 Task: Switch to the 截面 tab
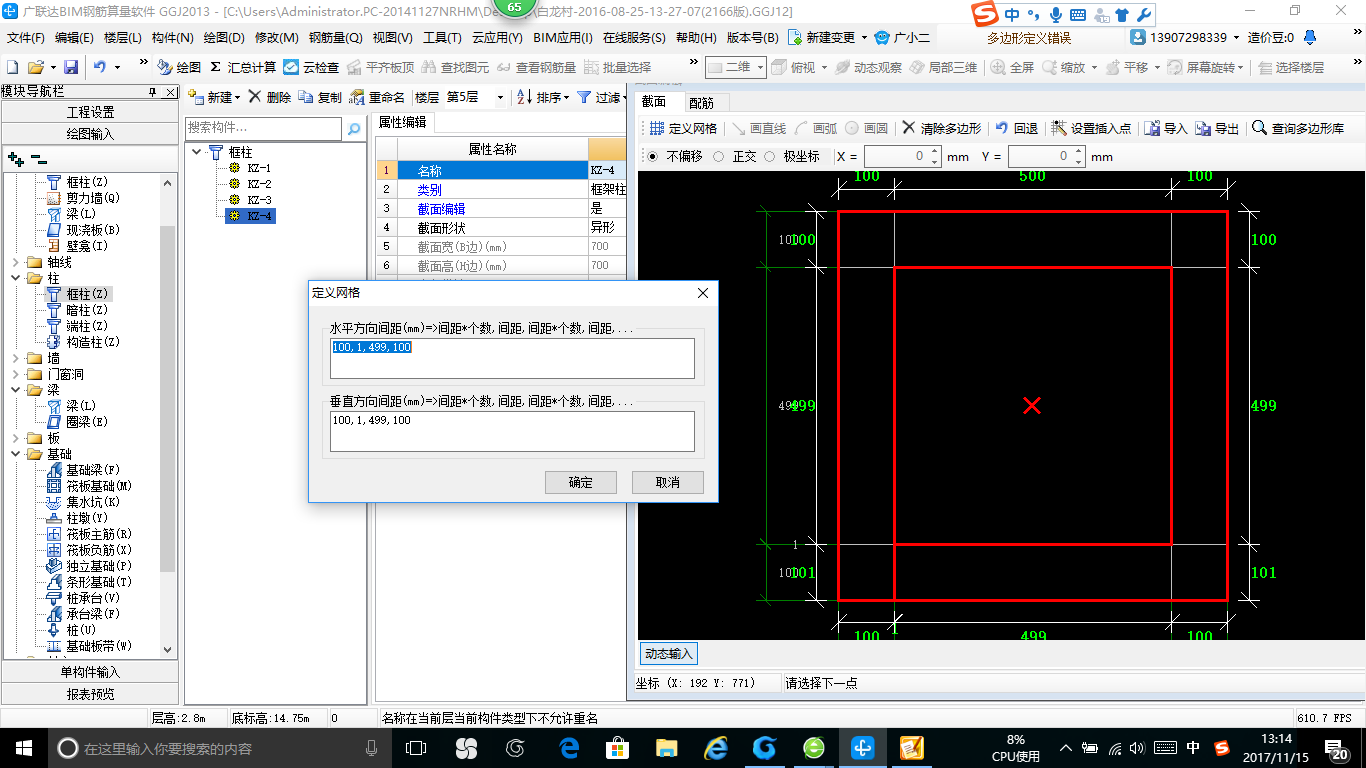pos(655,101)
